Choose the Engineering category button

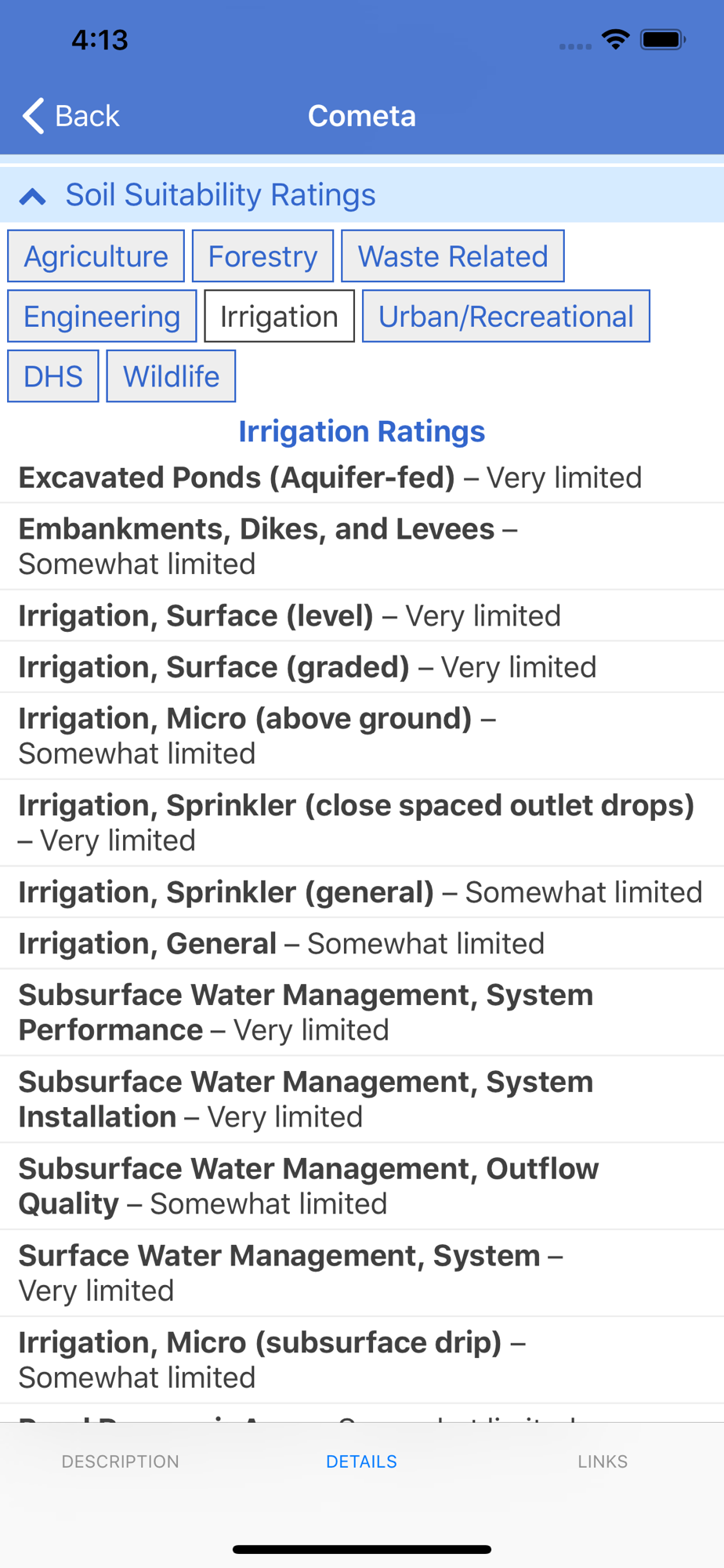pos(102,317)
